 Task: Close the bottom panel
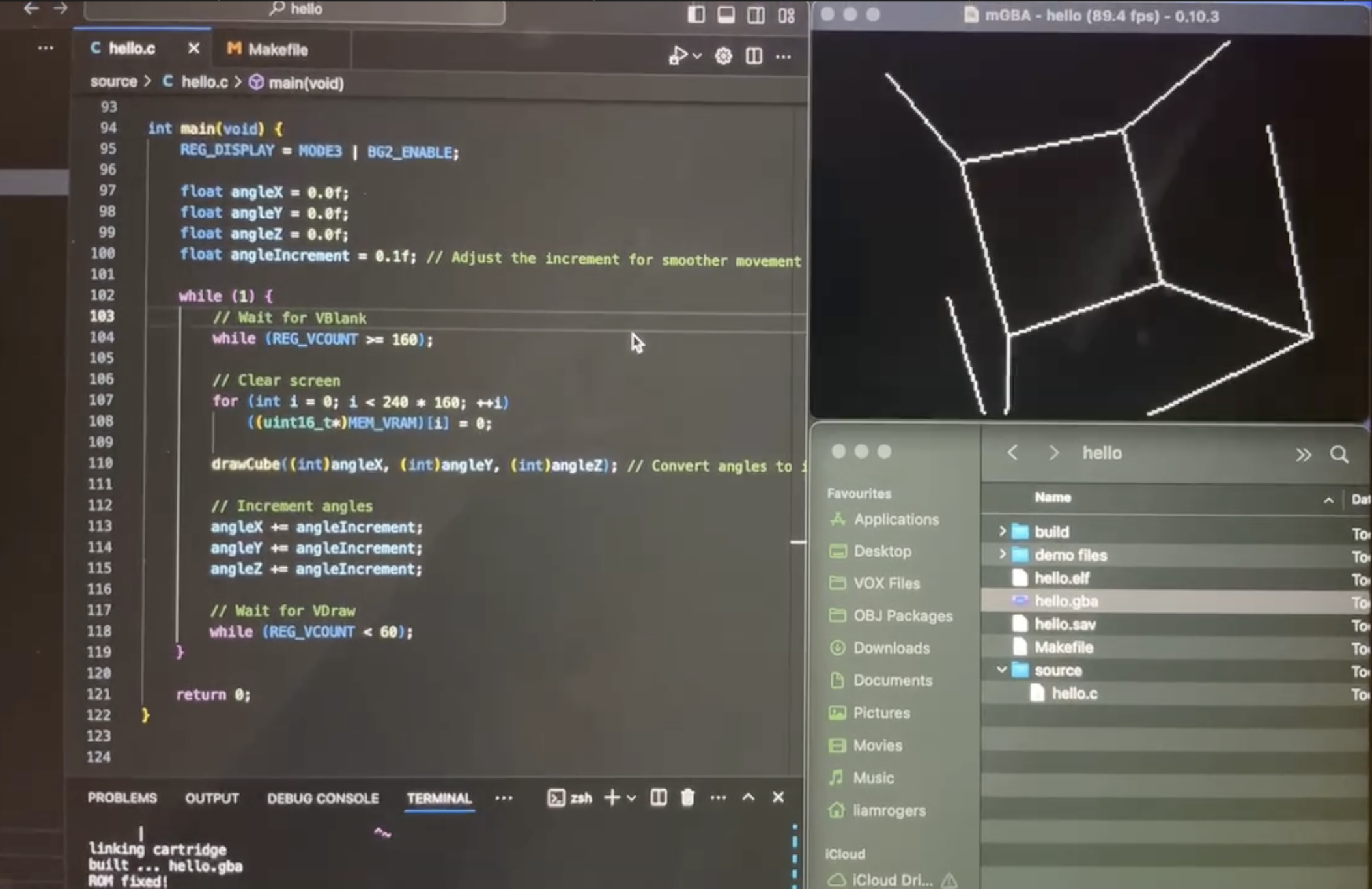(779, 797)
